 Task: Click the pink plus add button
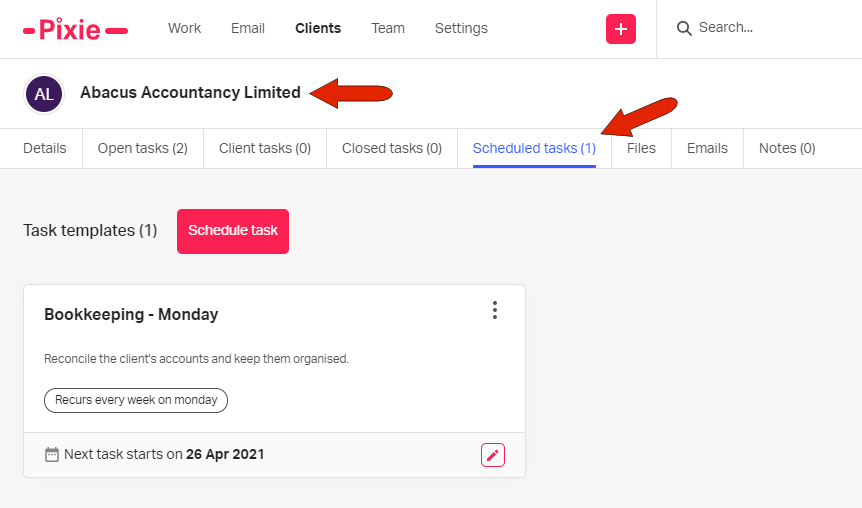tap(621, 29)
